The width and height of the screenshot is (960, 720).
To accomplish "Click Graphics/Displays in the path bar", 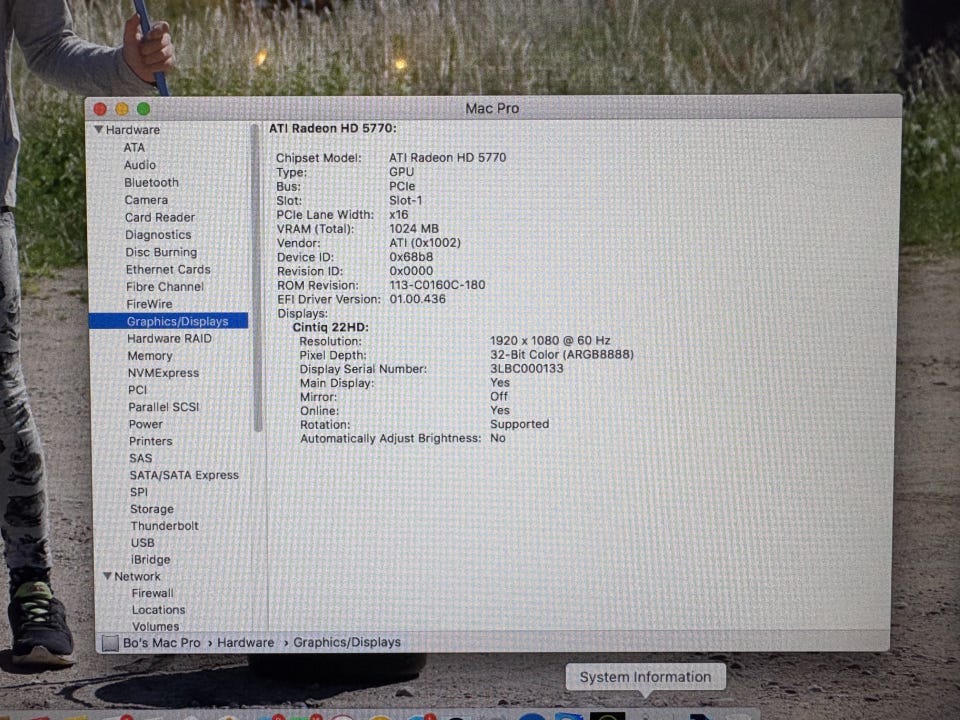I will click(x=347, y=642).
